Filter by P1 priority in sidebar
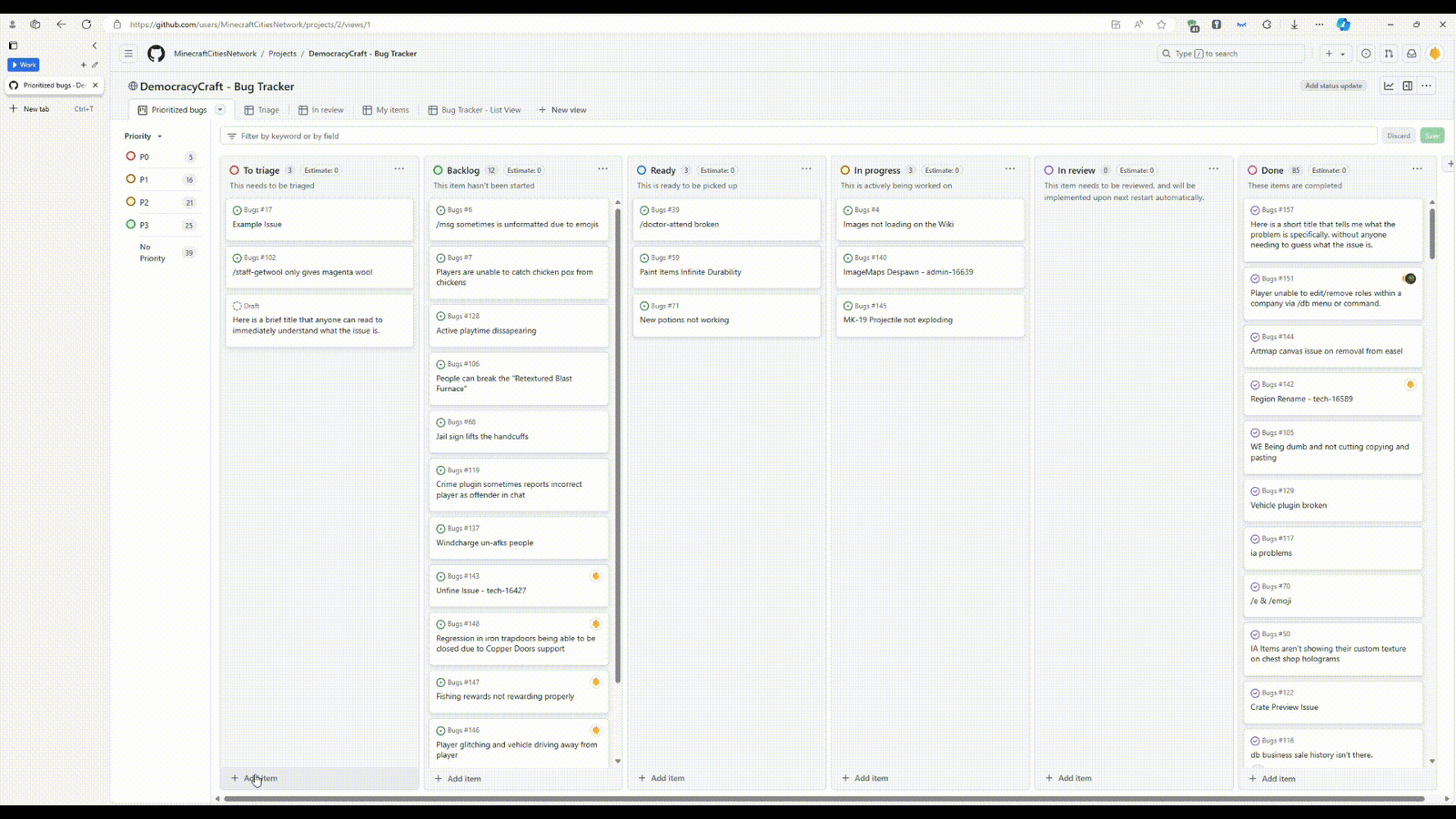The height and width of the screenshot is (819, 1456). tap(160, 179)
